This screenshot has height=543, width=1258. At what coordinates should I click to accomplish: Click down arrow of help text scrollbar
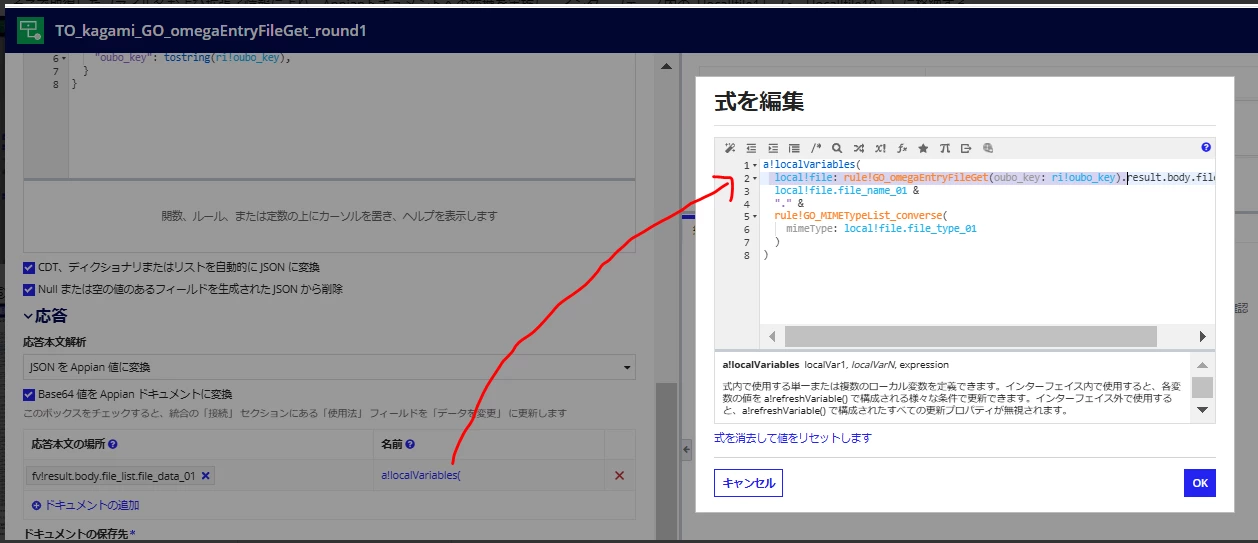coord(1202,410)
